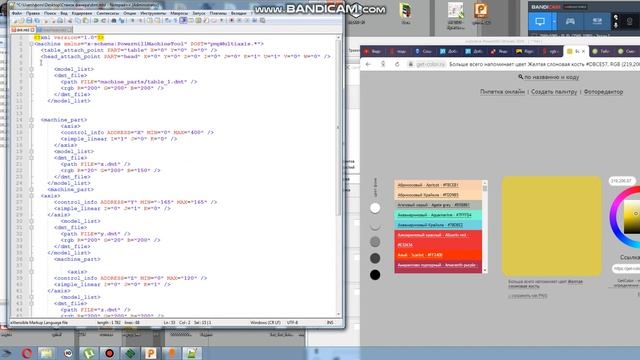Screen dimensions: 640x360
Task: Click the hue ring of the color wheel
Action: pyautogui.click(x=613, y=218)
